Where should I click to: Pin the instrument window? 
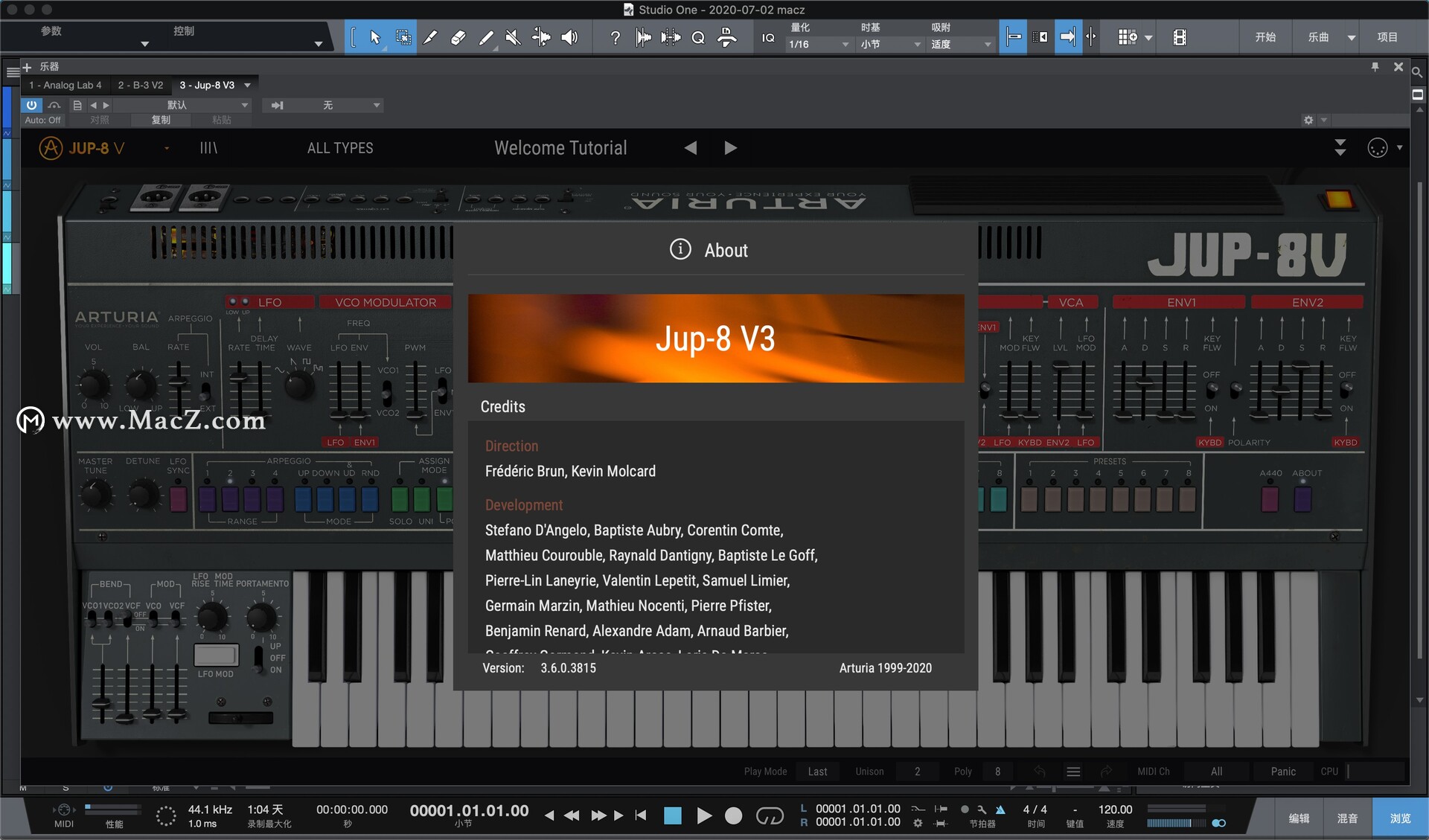[x=1375, y=67]
